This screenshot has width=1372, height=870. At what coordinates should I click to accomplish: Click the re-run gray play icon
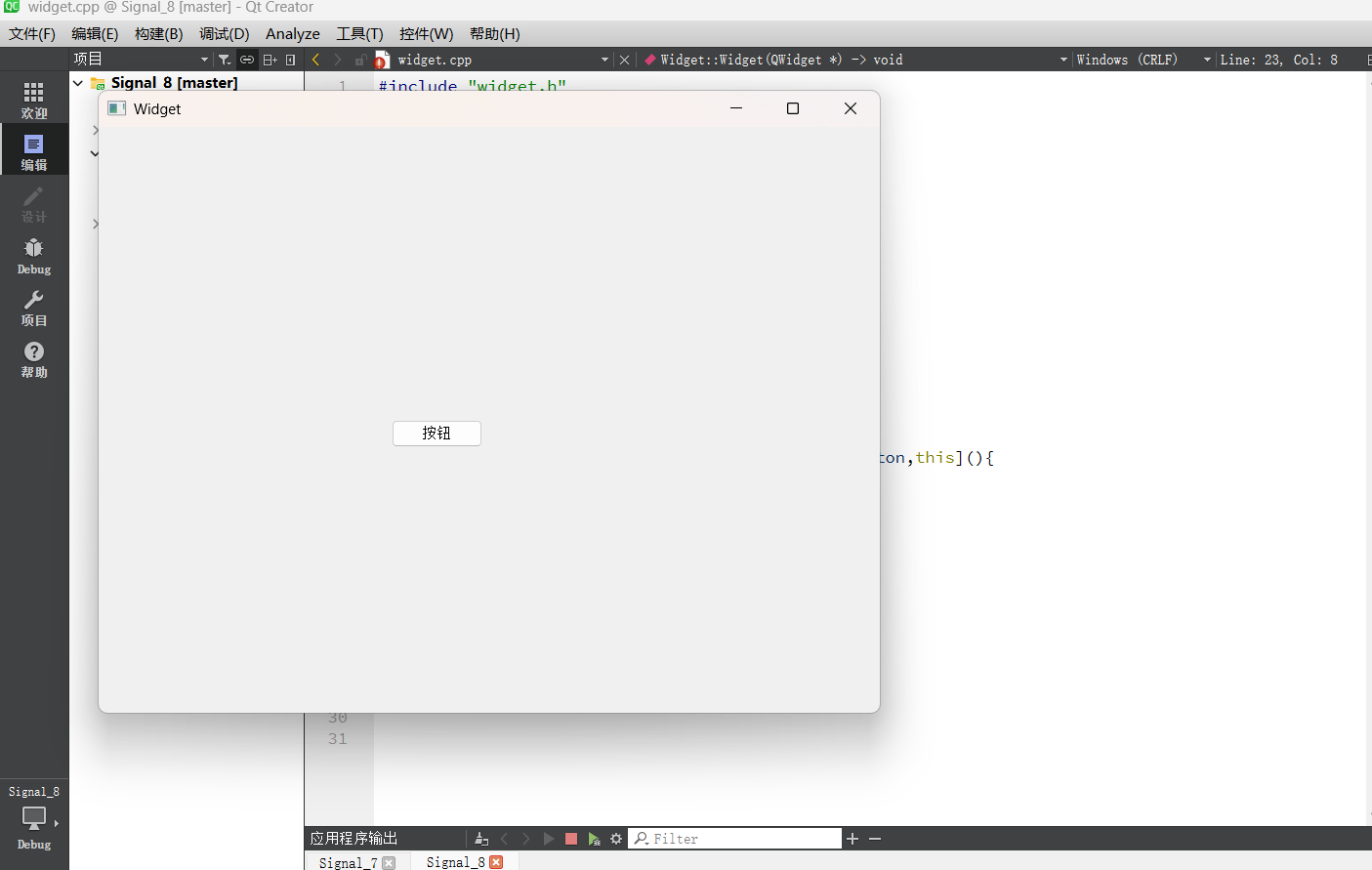pos(549,839)
